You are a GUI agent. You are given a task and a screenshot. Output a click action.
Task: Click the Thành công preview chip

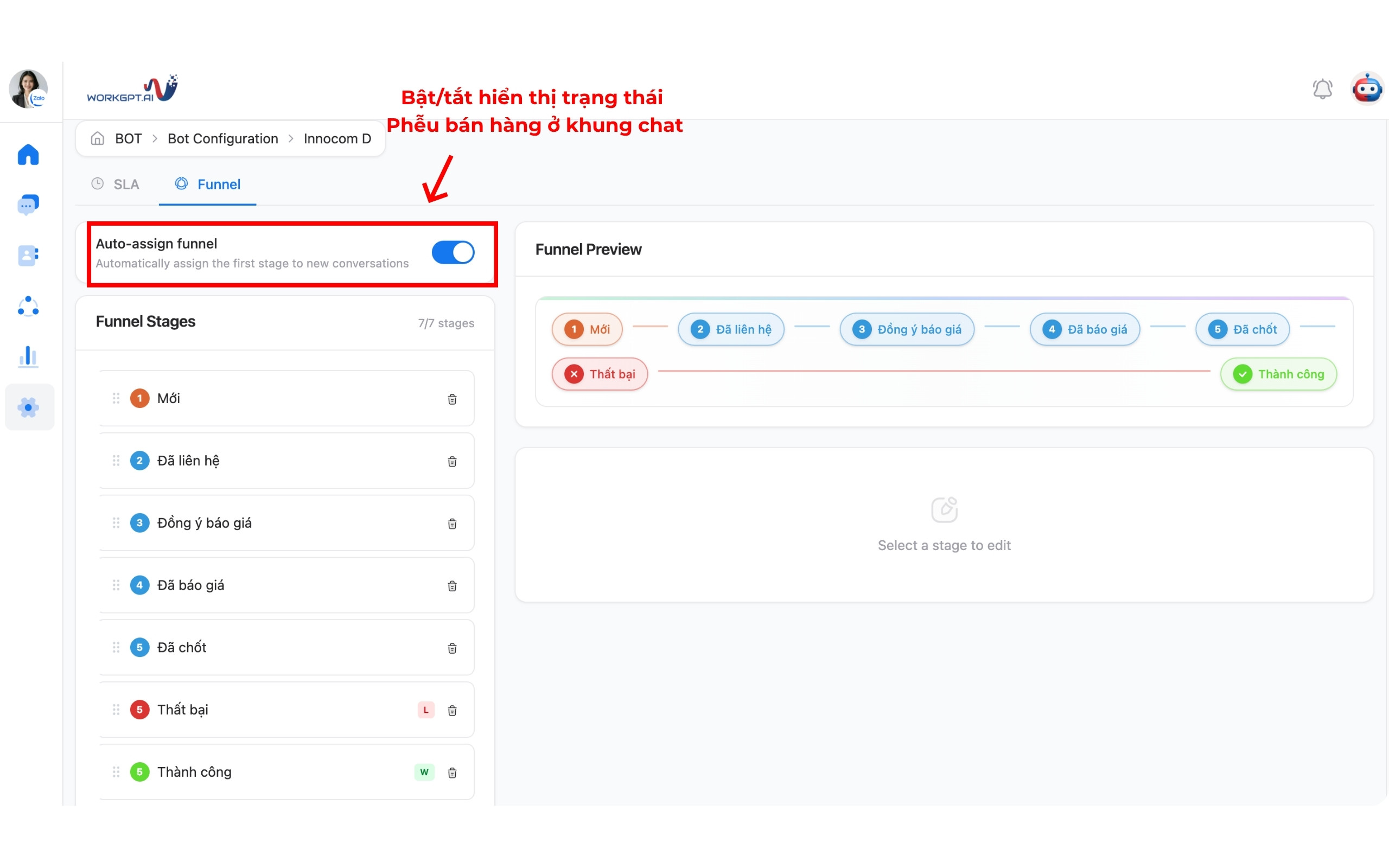point(1278,374)
